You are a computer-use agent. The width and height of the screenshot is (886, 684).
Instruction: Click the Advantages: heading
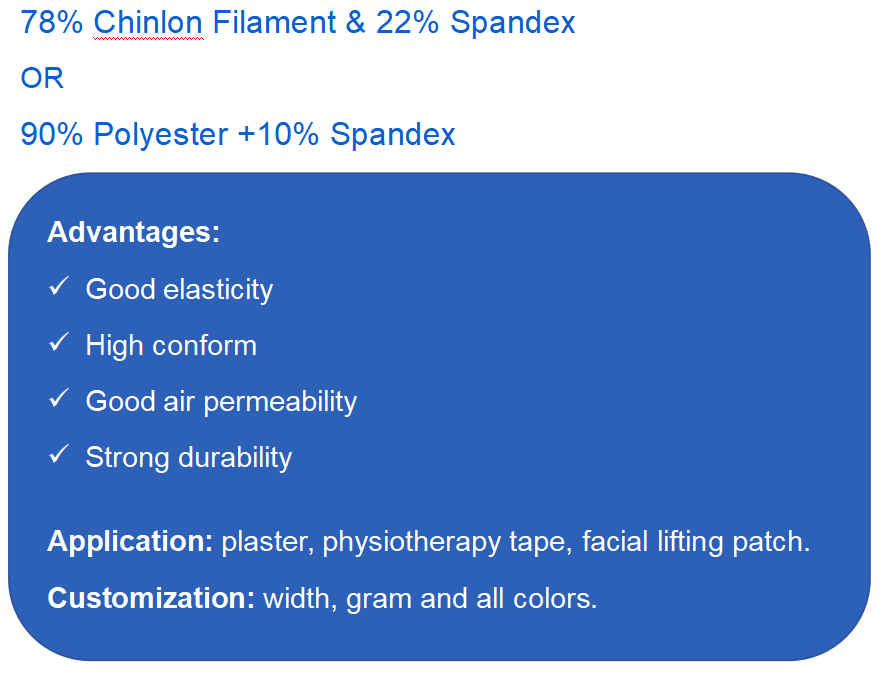[133, 232]
